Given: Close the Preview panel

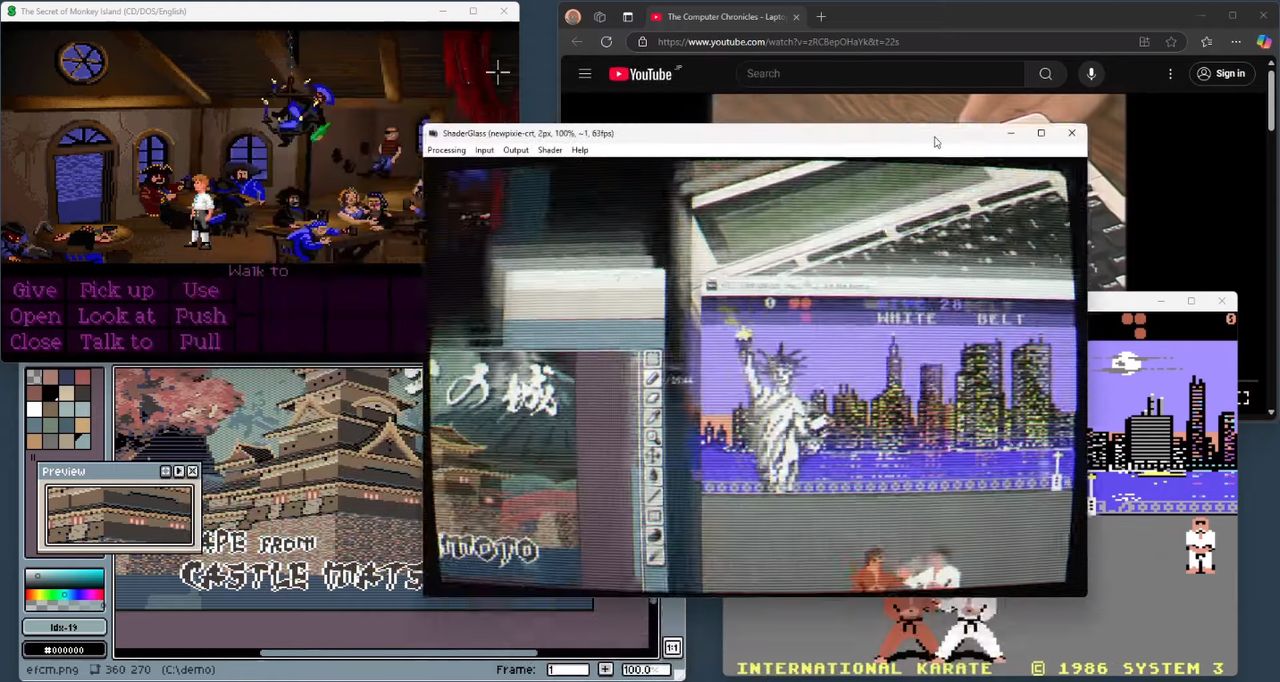Looking at the screenshot, I should tap(192, 471).
